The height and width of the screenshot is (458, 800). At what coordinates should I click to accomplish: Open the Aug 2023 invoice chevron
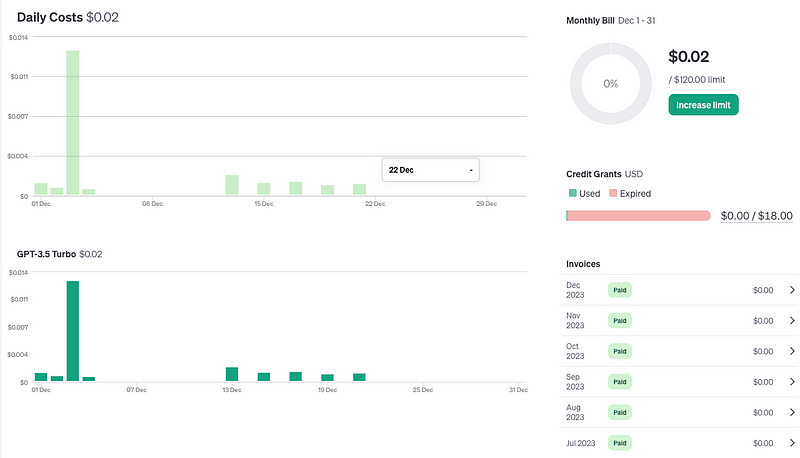[x=792, y=412]
